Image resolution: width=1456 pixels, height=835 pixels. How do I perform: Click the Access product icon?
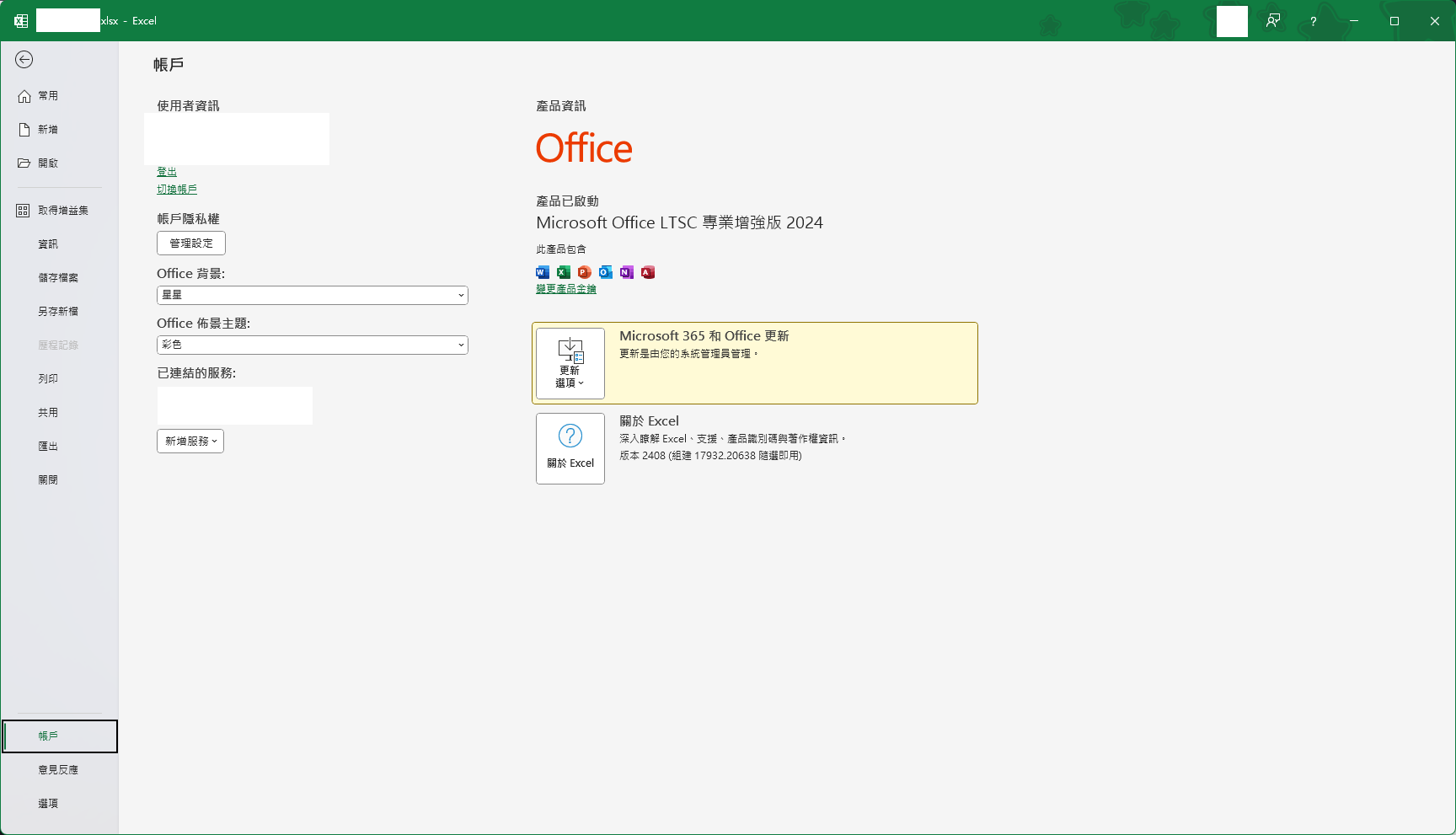pos(648,272)
